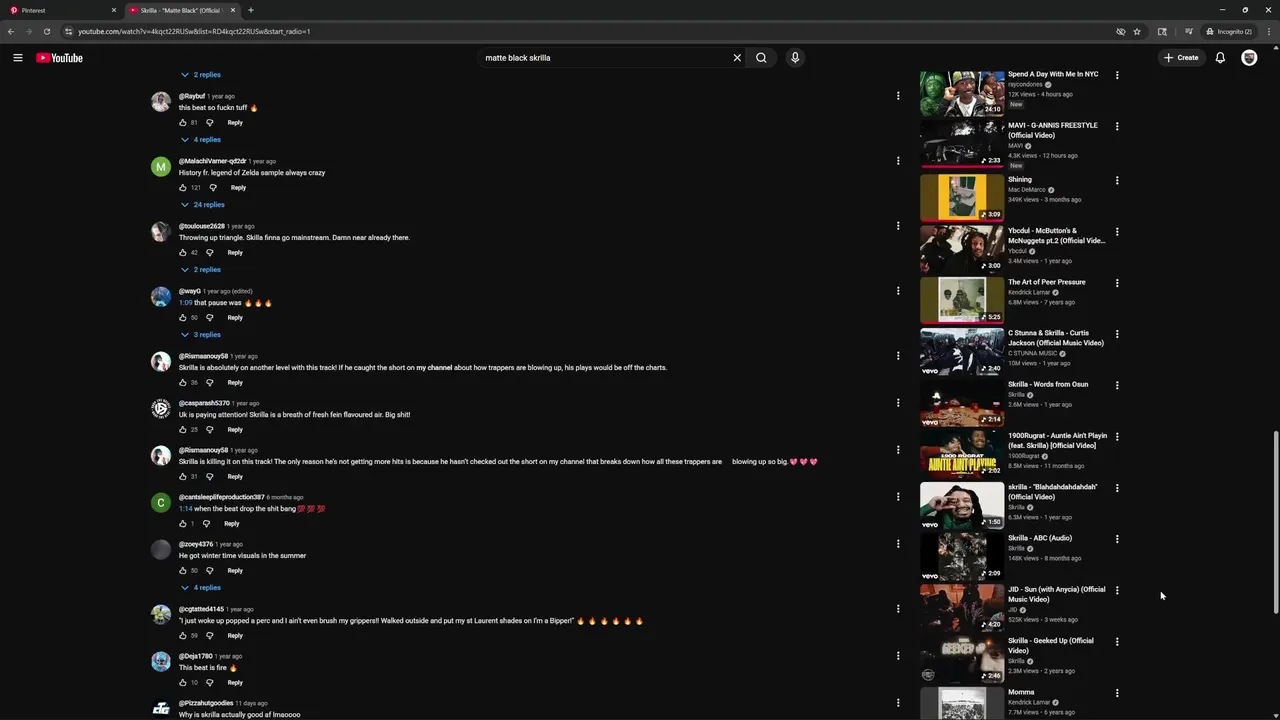Close the Skrilla 'Matte Black' tab

pos(233,10)
